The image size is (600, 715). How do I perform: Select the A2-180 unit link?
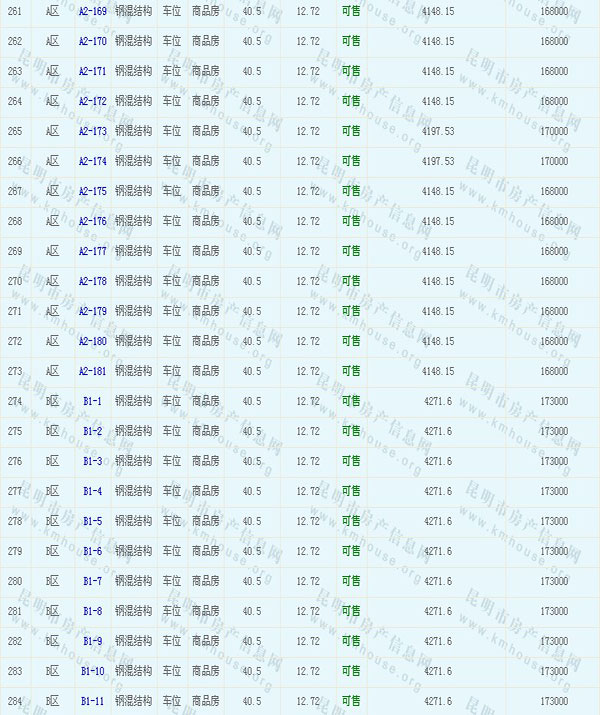92,341
